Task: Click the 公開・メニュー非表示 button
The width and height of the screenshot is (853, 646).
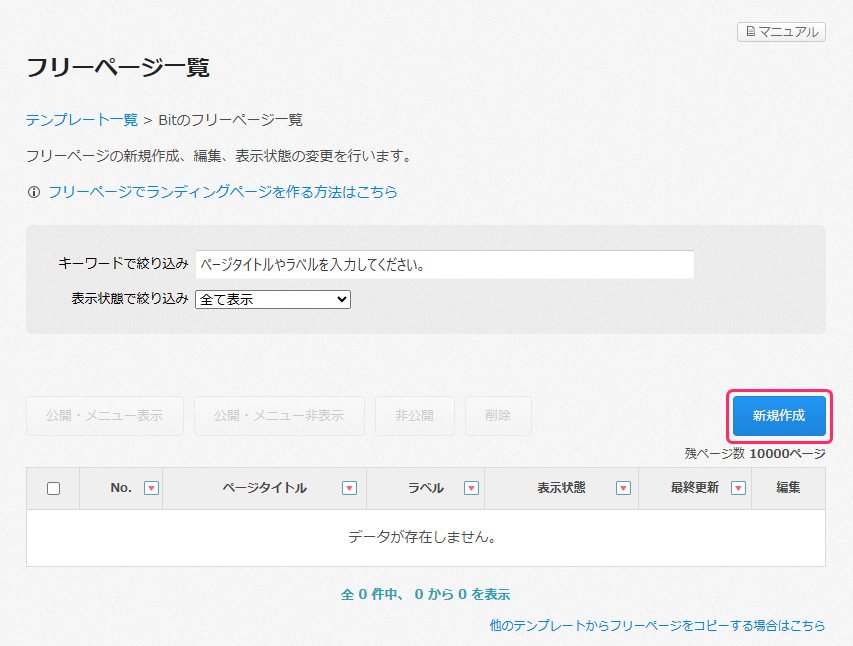Action: [279, 416]
